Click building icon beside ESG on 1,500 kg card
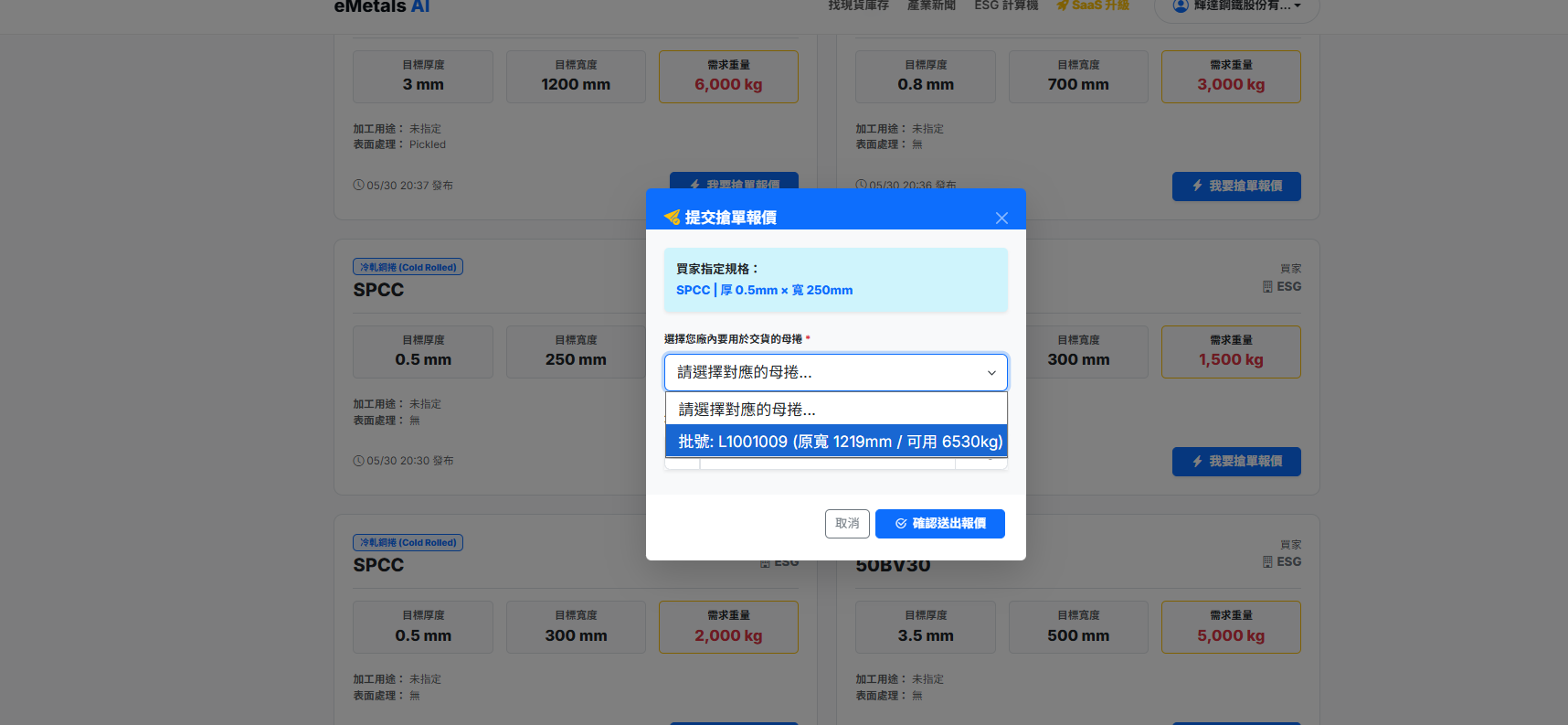The height and width of the screenshot is (725, 1568). click(1267, 287)
